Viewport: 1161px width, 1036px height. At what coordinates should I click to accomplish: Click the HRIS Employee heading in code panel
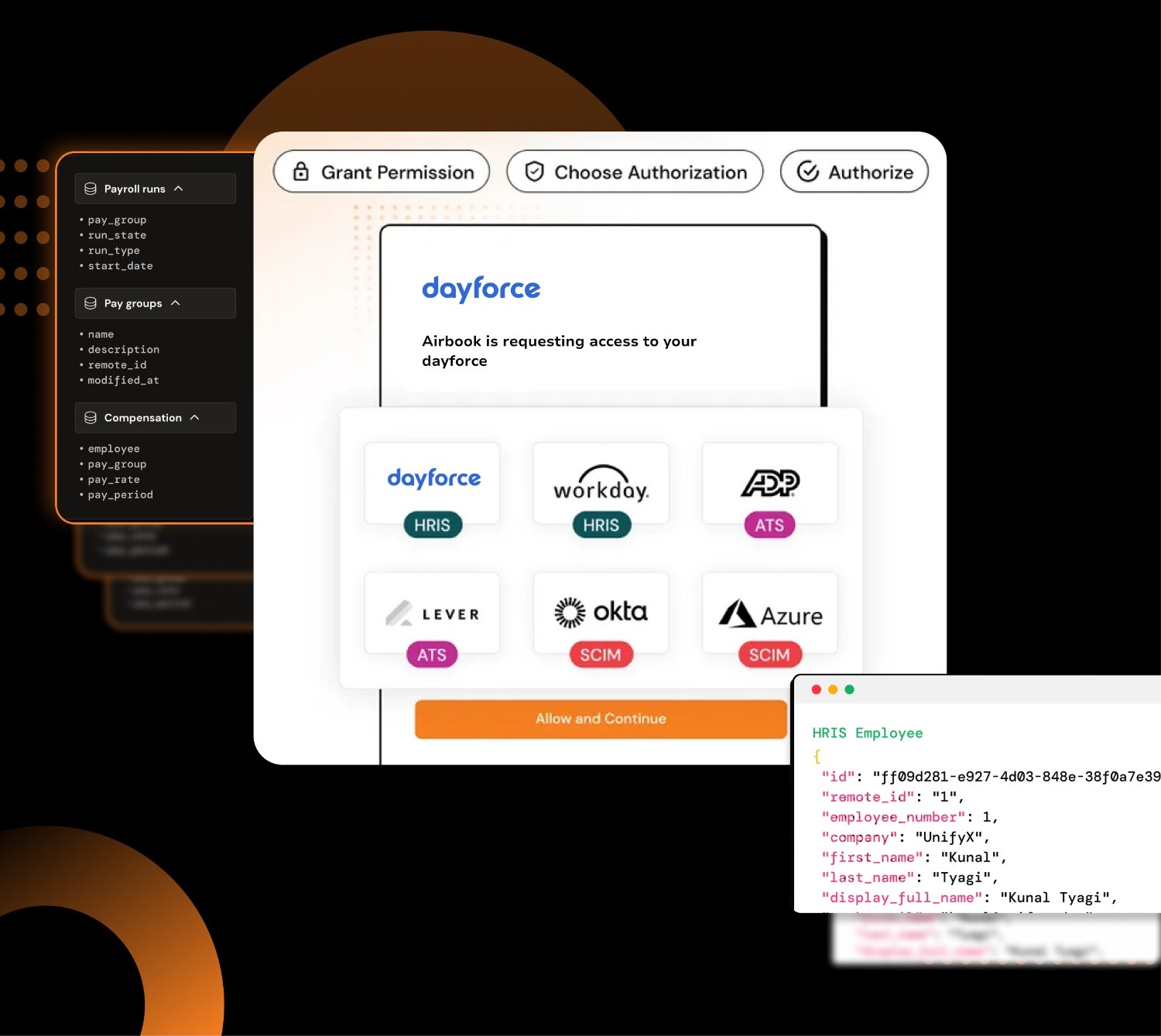868,733
